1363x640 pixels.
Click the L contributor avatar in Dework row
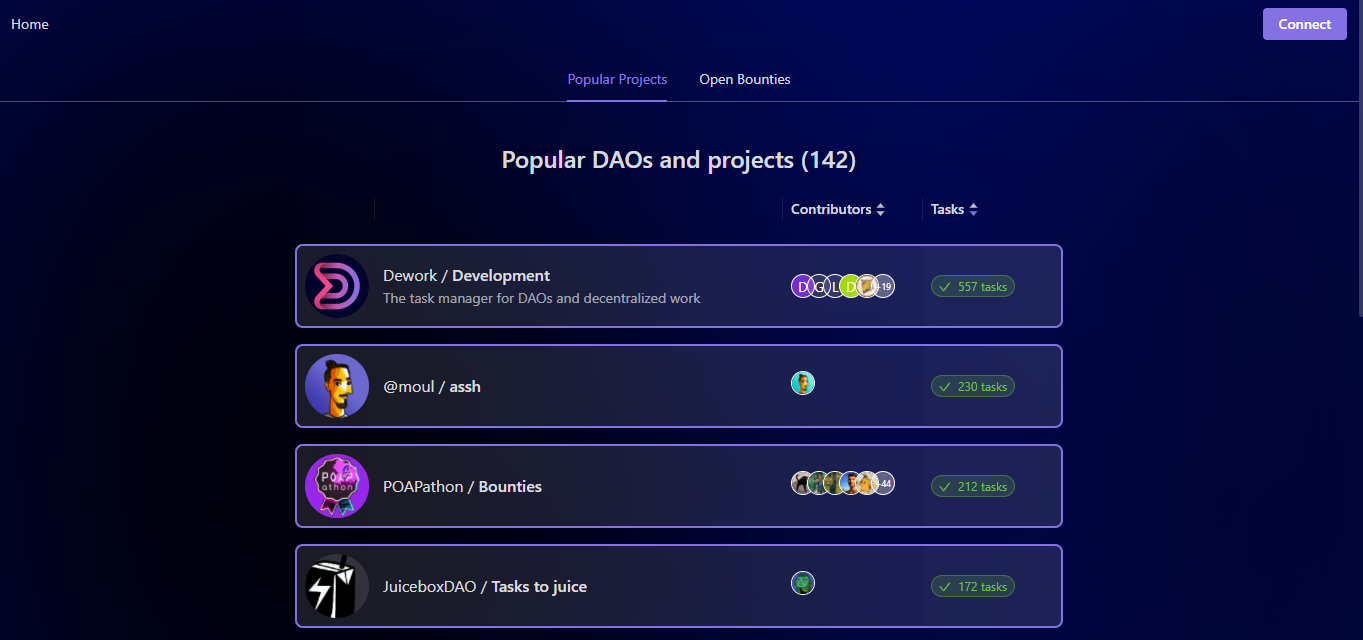[835, 286]
